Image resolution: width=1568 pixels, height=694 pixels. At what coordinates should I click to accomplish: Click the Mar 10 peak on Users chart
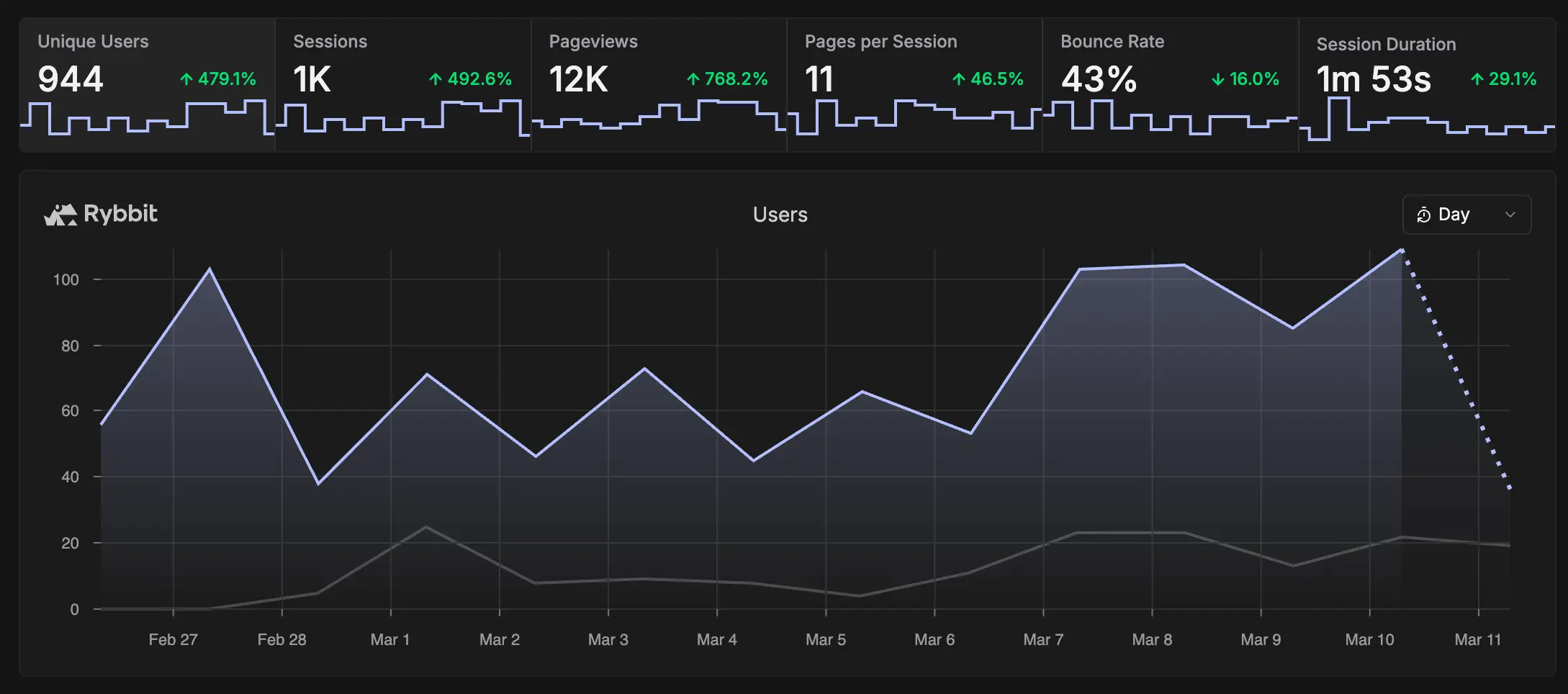(x=1402, y=250)
